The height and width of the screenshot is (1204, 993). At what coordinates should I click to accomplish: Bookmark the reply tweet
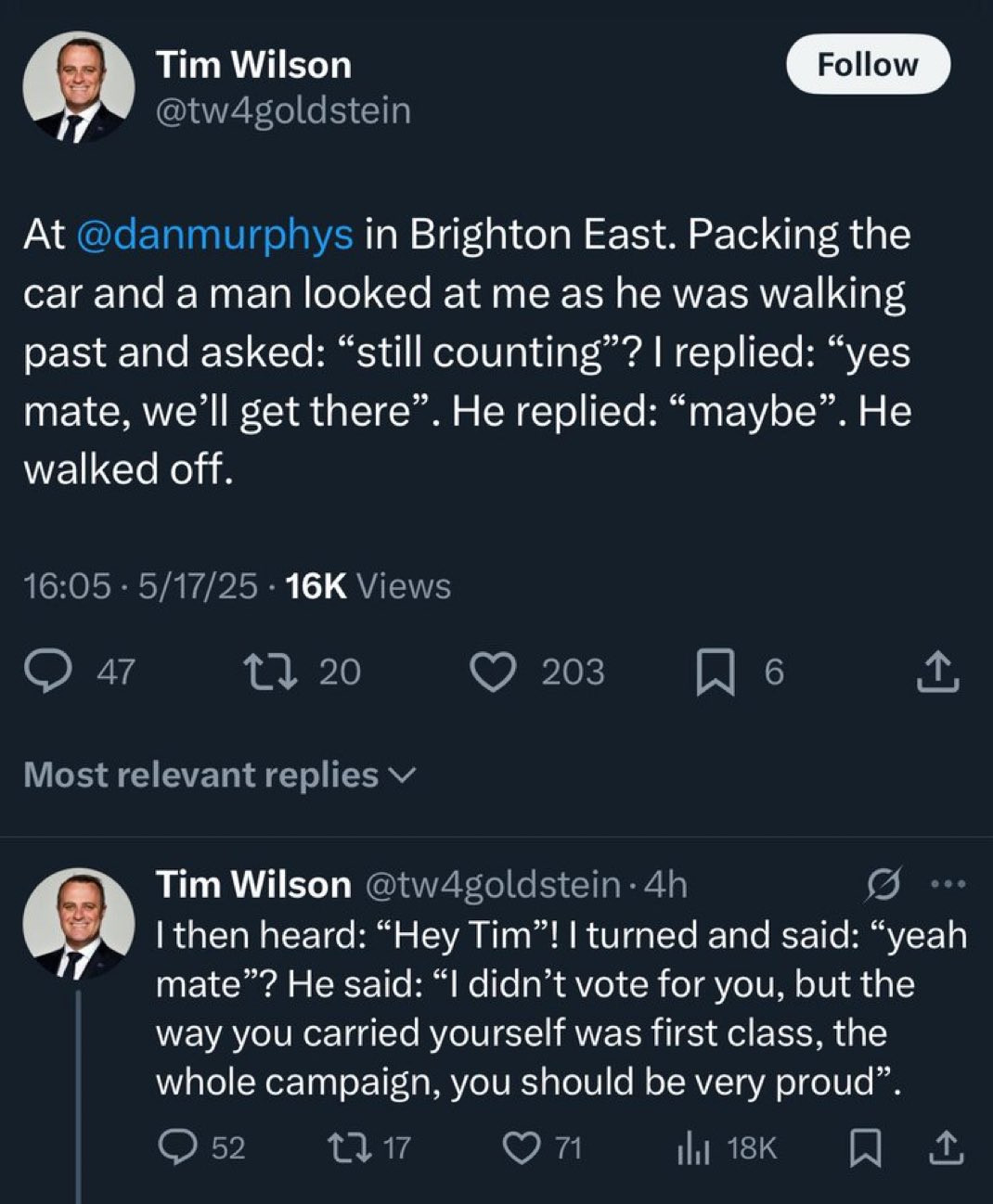(865, 1148)
